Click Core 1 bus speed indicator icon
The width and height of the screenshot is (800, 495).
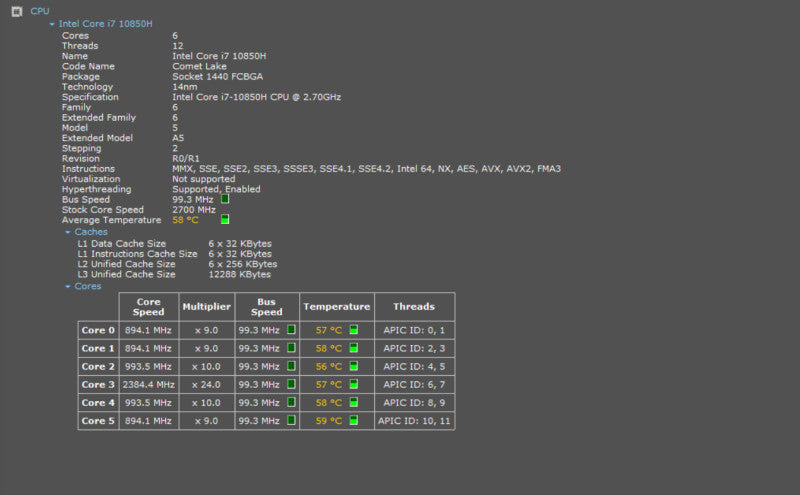[291, 348]
